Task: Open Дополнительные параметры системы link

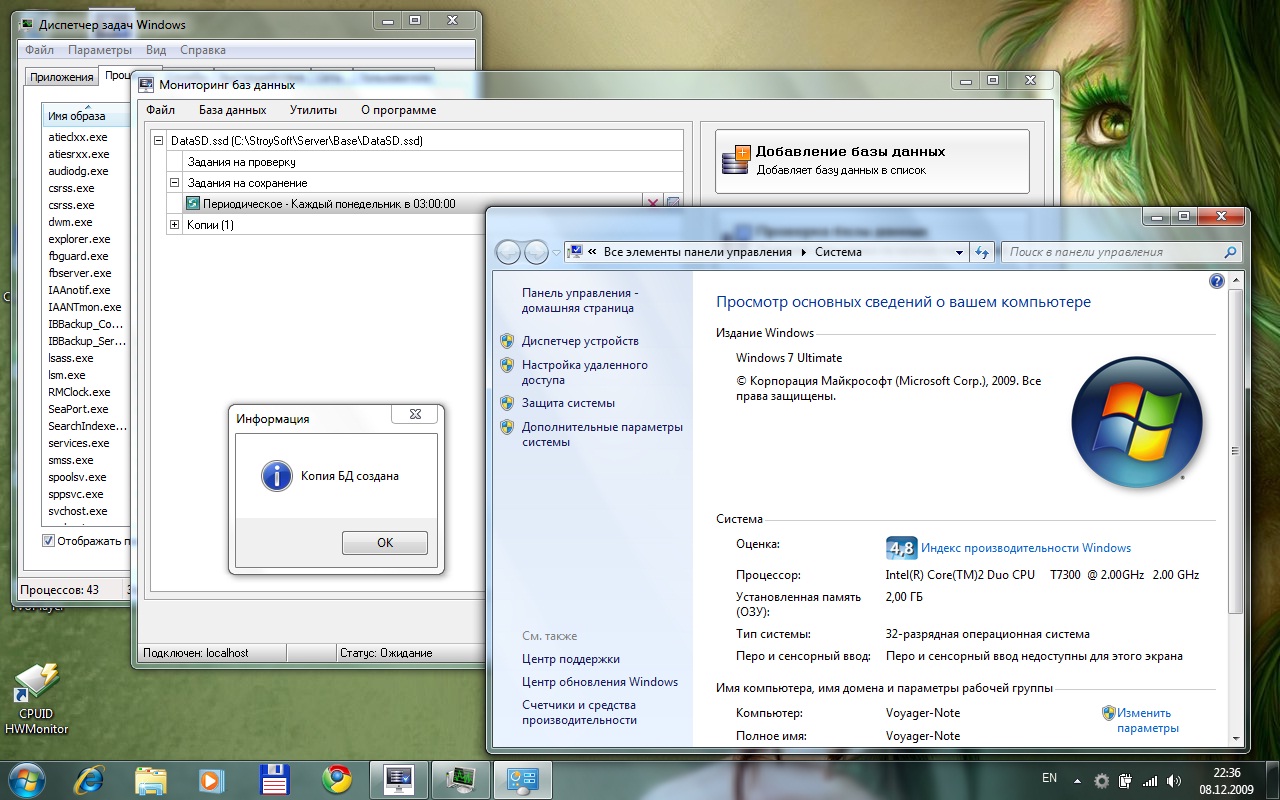Action: click(x=602, y=434)
